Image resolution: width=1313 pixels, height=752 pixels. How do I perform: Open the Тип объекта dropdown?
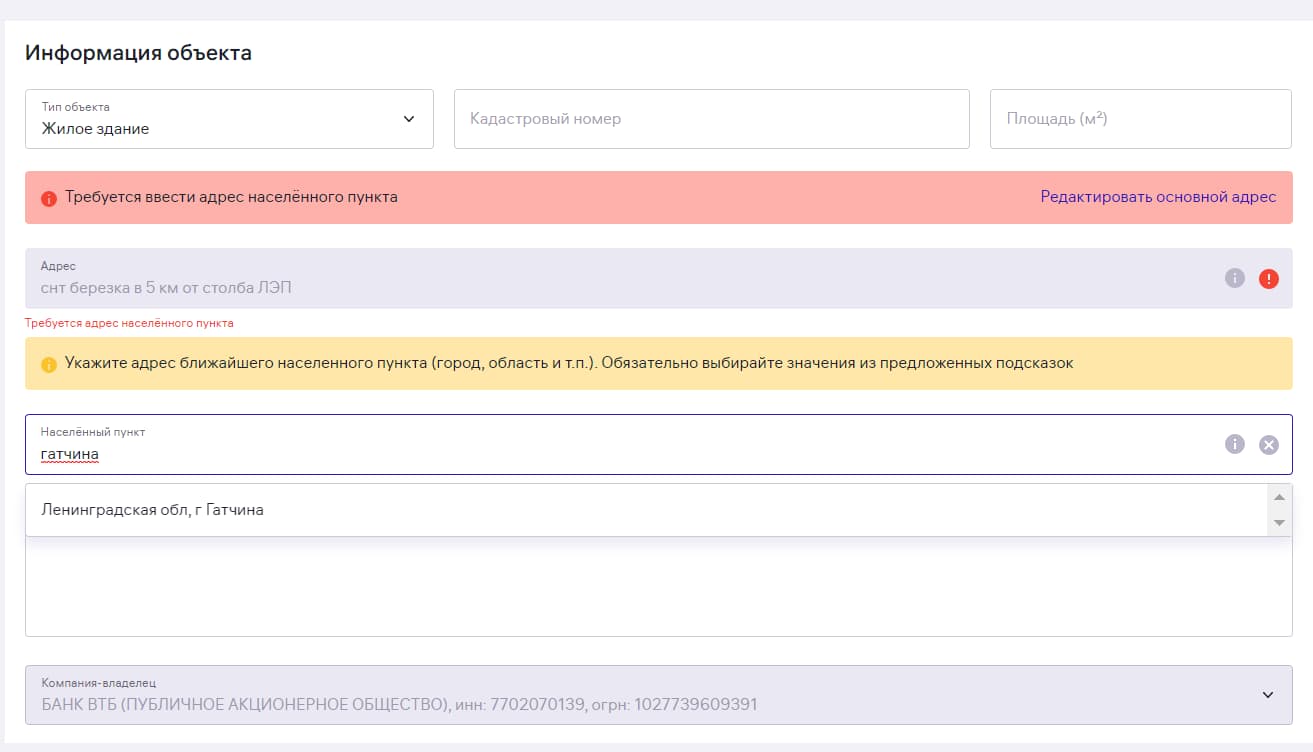point(229,119)
